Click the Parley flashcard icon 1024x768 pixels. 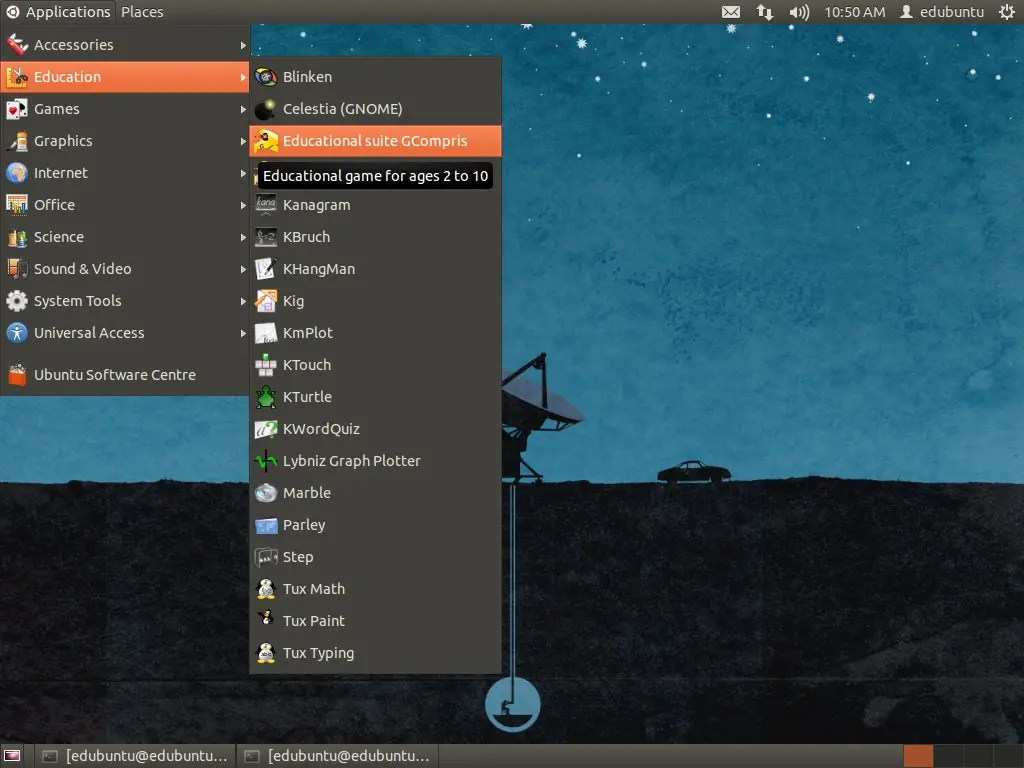pos(266,525)
